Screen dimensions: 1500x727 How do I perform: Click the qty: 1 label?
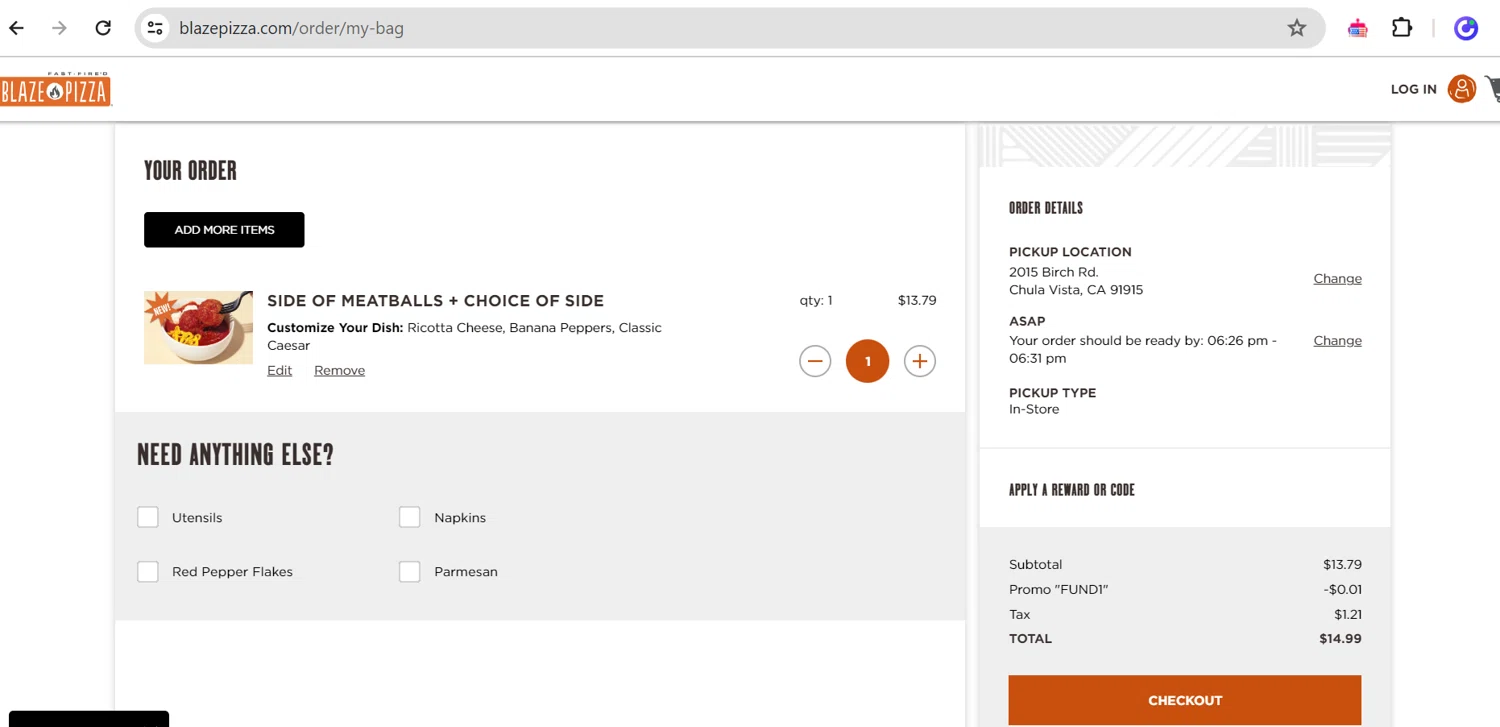[x=816, y=300]
